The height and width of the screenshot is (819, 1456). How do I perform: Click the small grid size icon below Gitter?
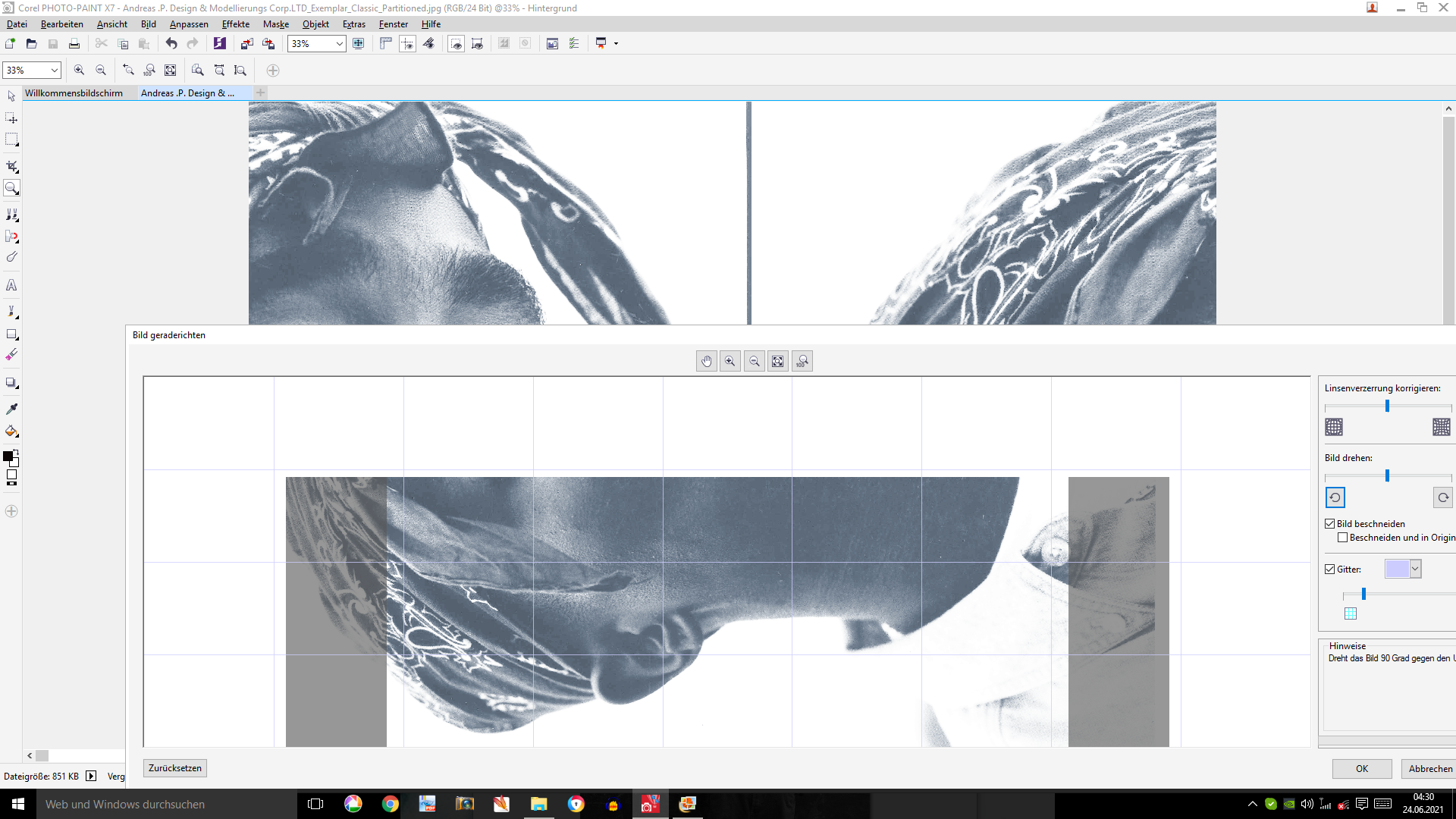pyautogui.click(x=1351, y=613)
